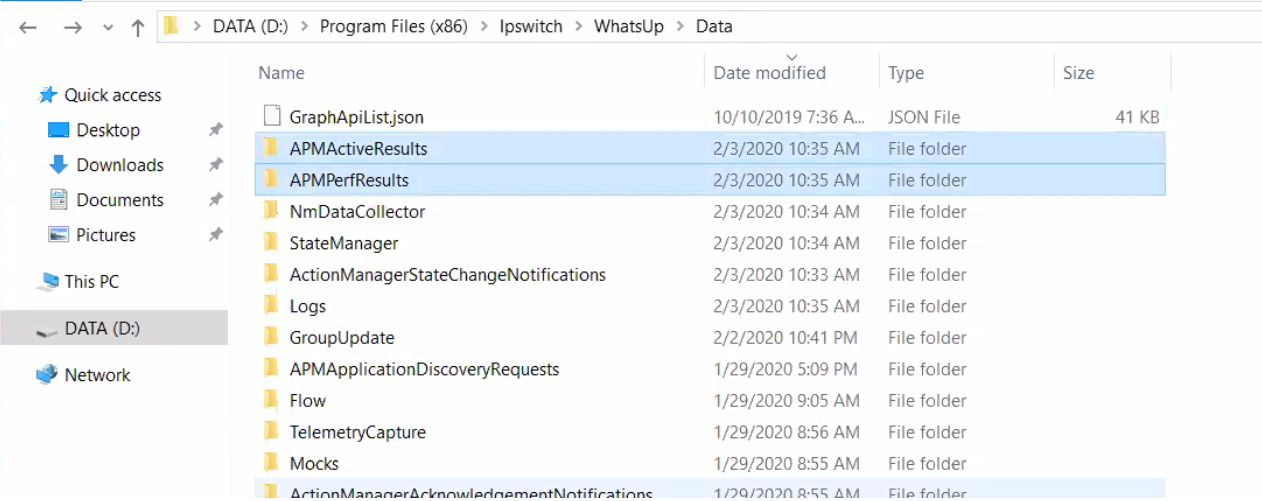The width and height of the screenshot is (1262, 501).
Task: Click the This PC computer icon
Action: tap(47, 282)
